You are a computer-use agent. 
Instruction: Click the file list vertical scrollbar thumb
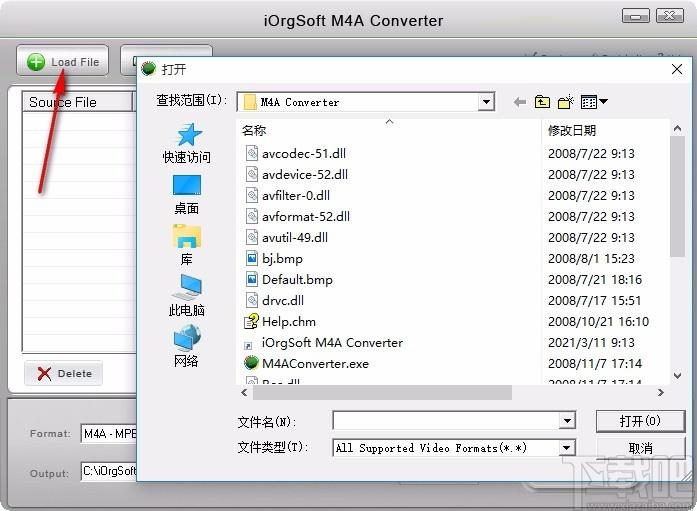coord(677,196)
